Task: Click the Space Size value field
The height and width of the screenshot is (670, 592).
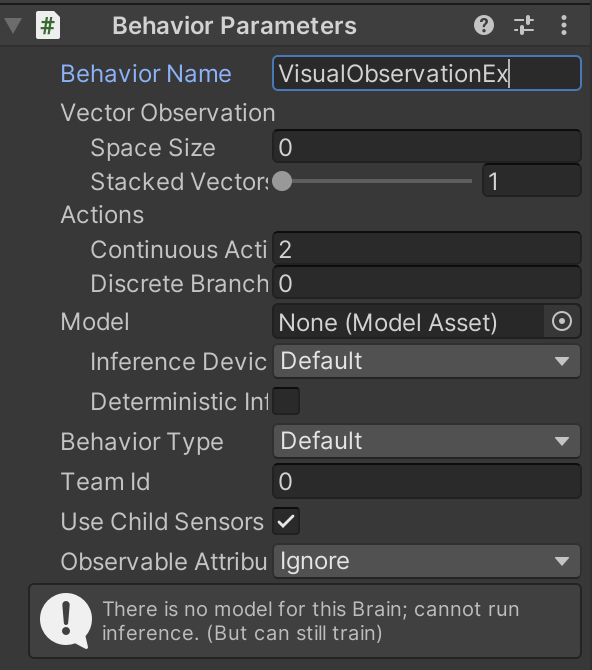Action: coord(427,147)
